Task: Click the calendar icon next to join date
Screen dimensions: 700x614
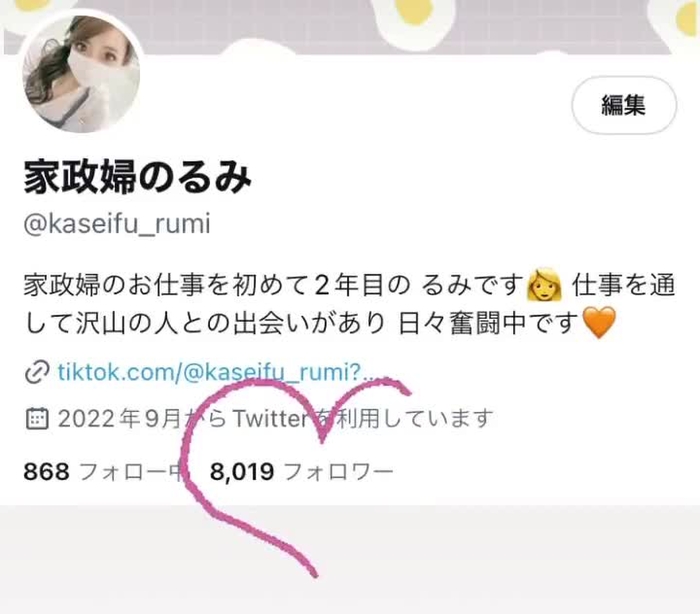Action: point(37,418)
